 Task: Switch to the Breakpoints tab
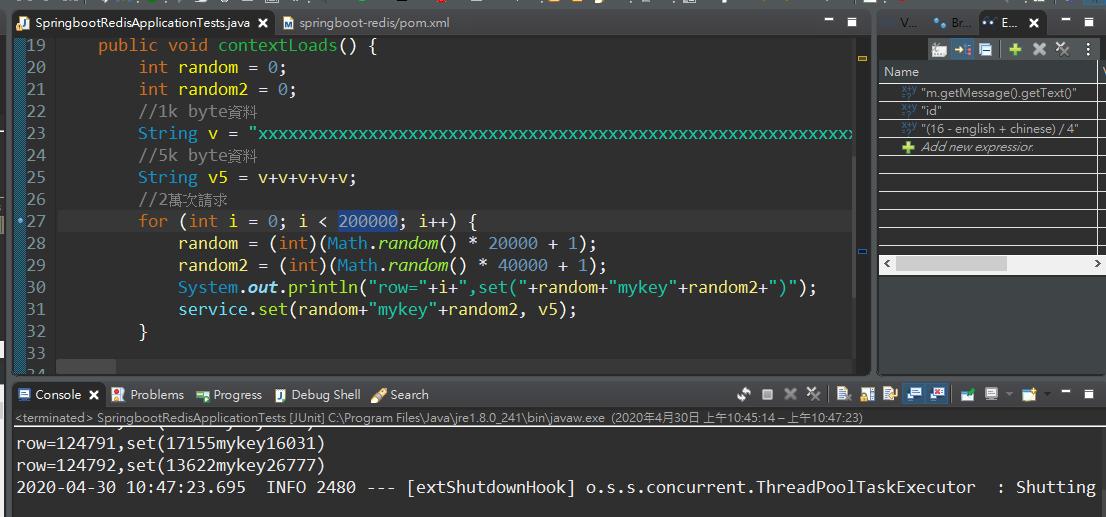(952, 23)
